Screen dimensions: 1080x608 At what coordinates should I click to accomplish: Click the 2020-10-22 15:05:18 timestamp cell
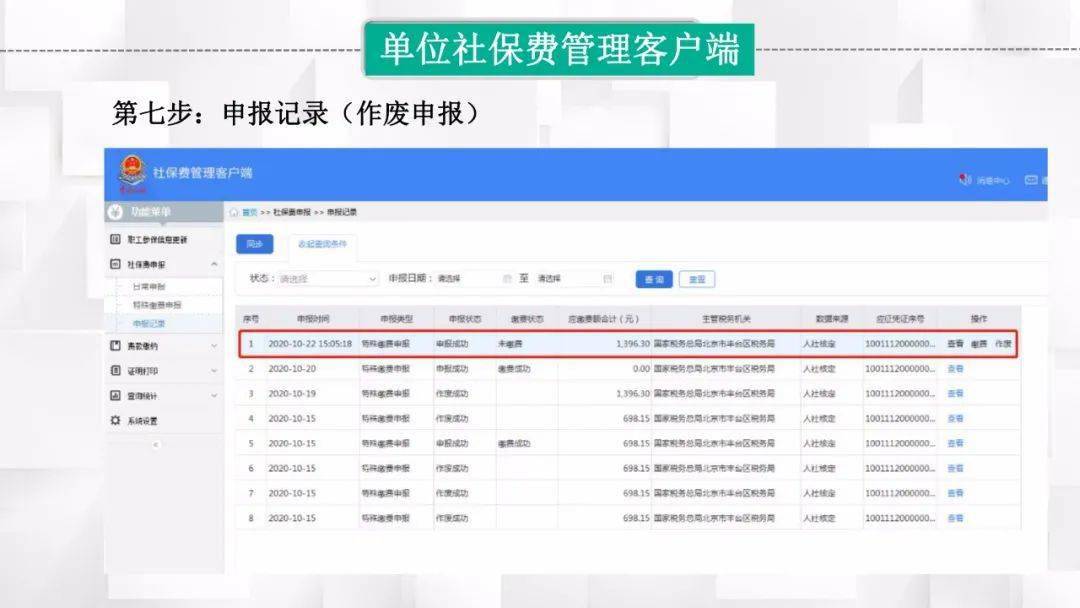tap(310, 344)
